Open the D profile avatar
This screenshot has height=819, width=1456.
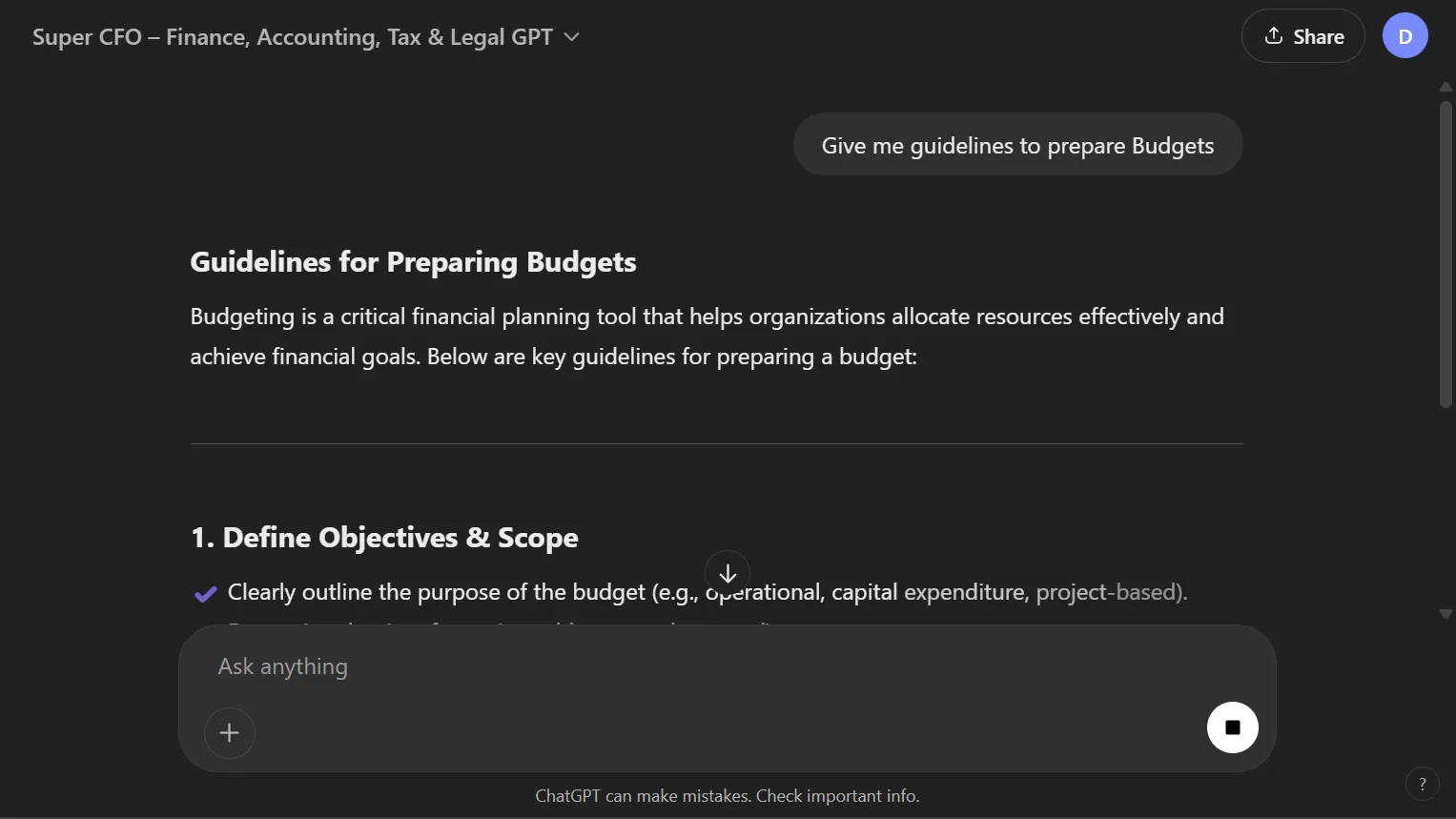(1405, 36)
